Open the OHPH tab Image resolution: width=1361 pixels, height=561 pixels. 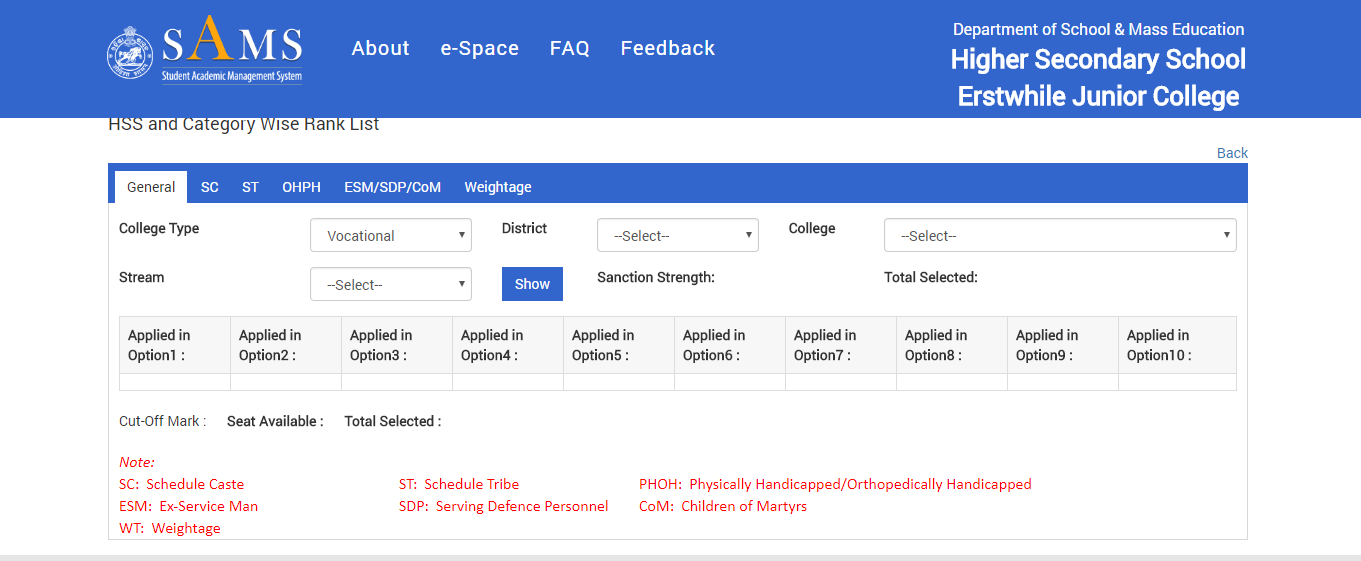coord(301,187)
